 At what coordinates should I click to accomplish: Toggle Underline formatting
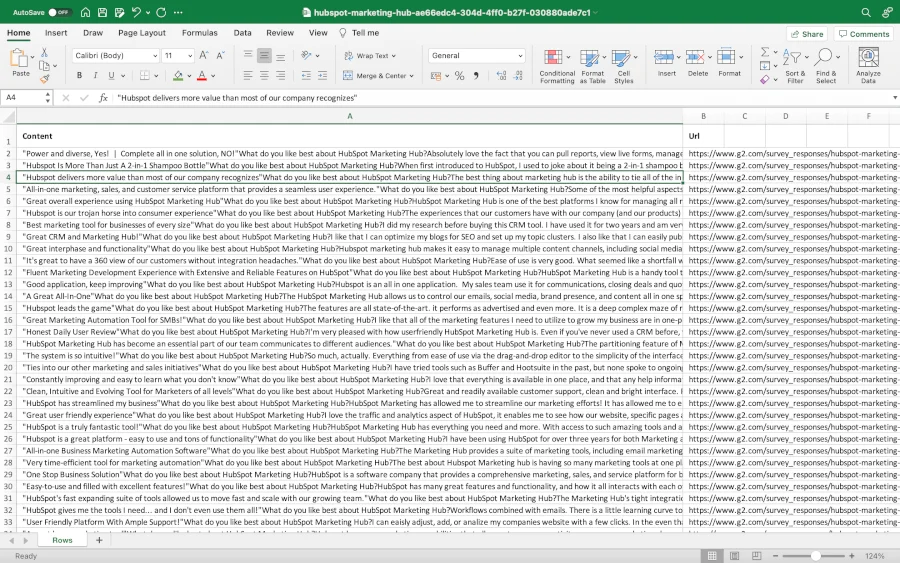111,76
